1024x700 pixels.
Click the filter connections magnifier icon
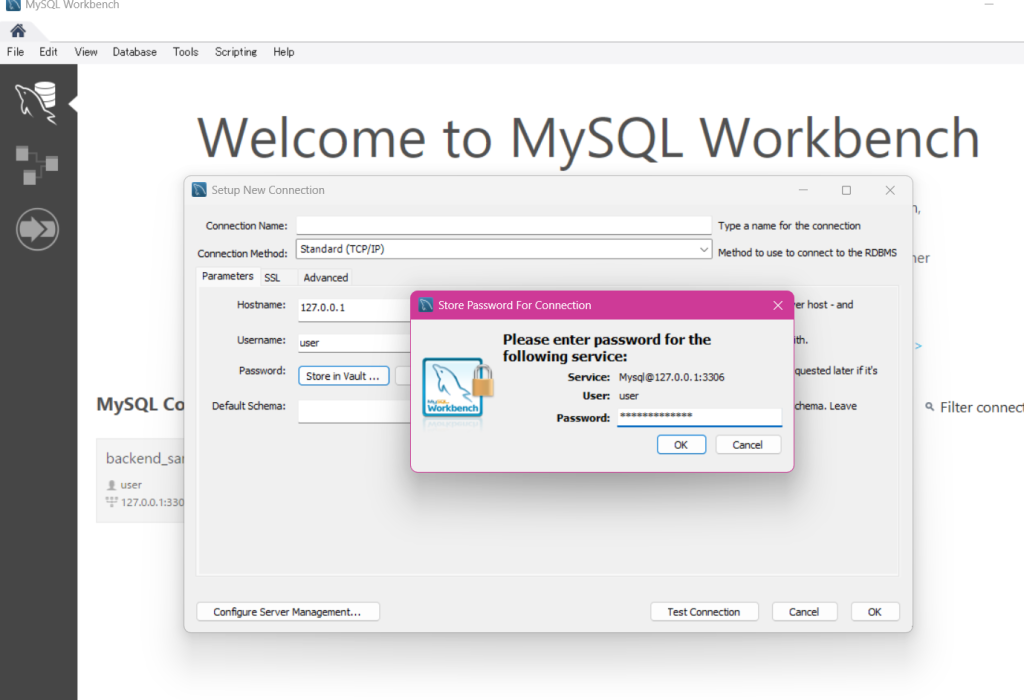(929, 407)
